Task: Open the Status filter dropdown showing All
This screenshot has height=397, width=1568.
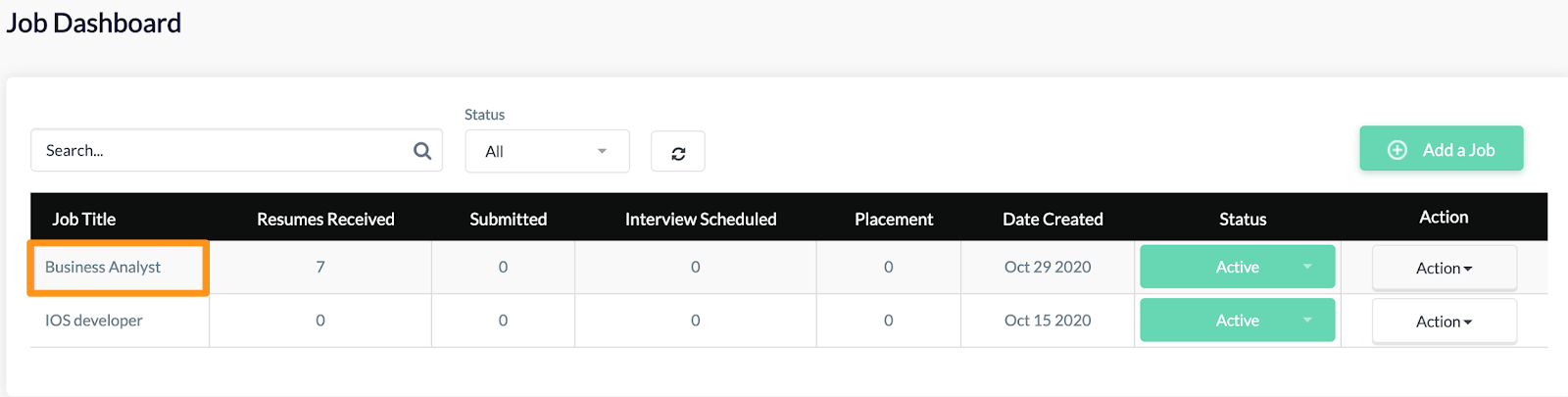Action: pos(547,151)
